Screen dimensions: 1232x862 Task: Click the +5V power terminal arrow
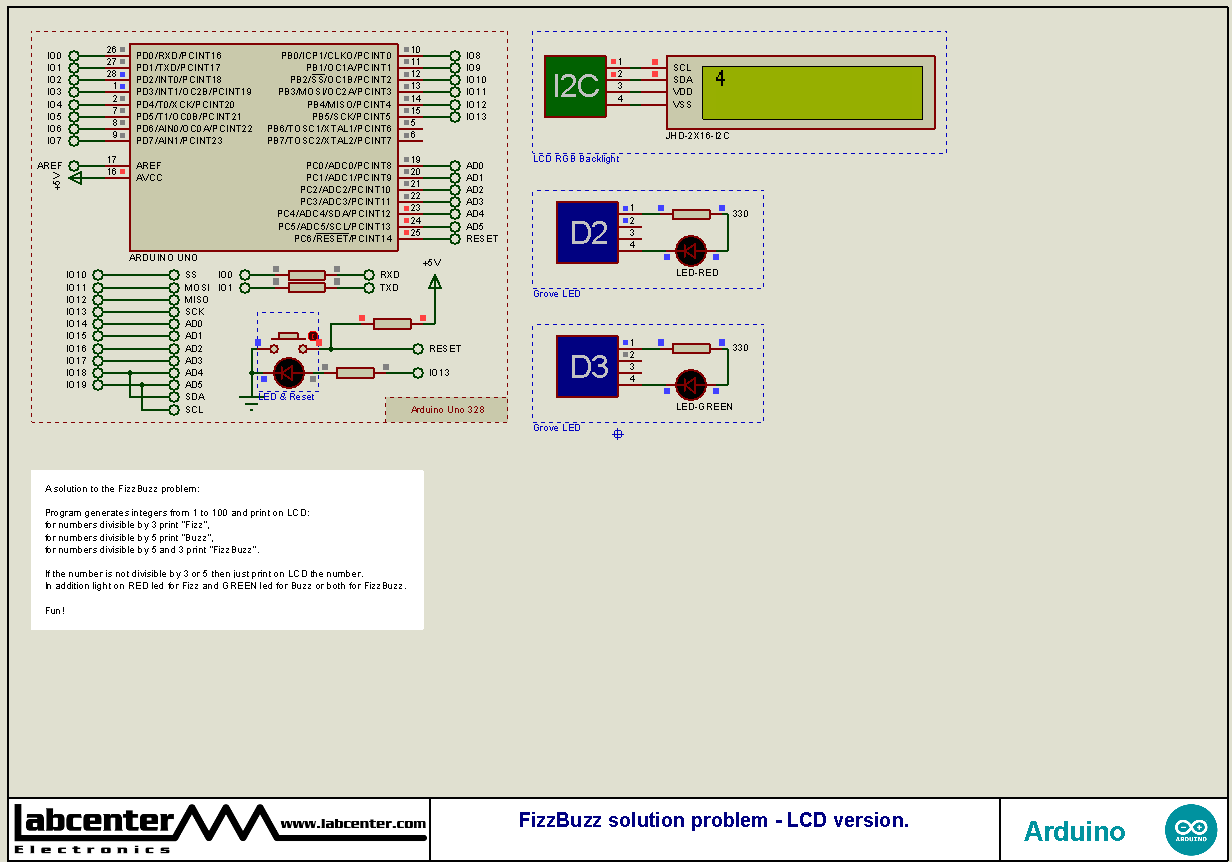[435, 283]
